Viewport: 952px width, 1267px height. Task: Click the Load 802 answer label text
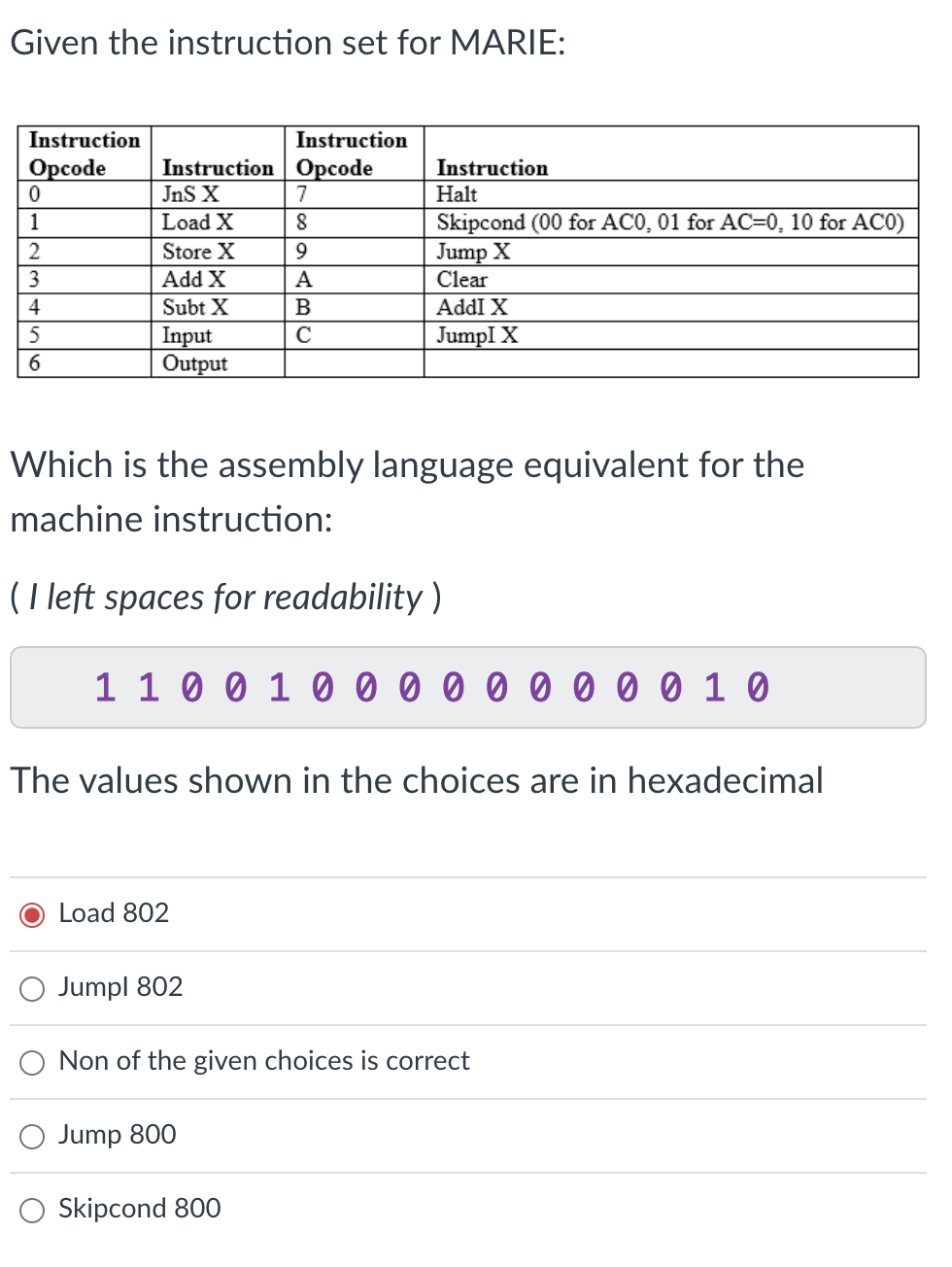[x=113, y=913]
